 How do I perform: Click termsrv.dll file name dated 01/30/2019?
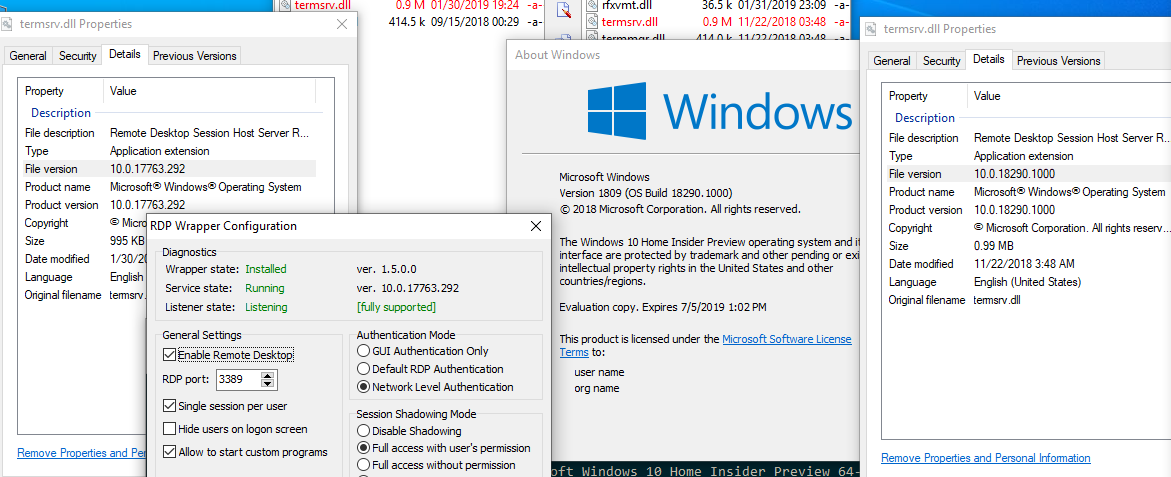click(323, 4)
